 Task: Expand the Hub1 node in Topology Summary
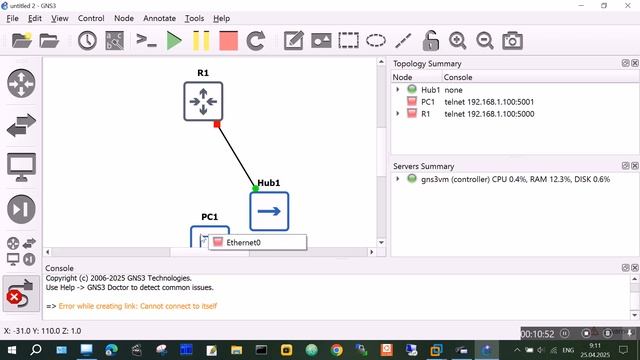[x=398, y=89]
